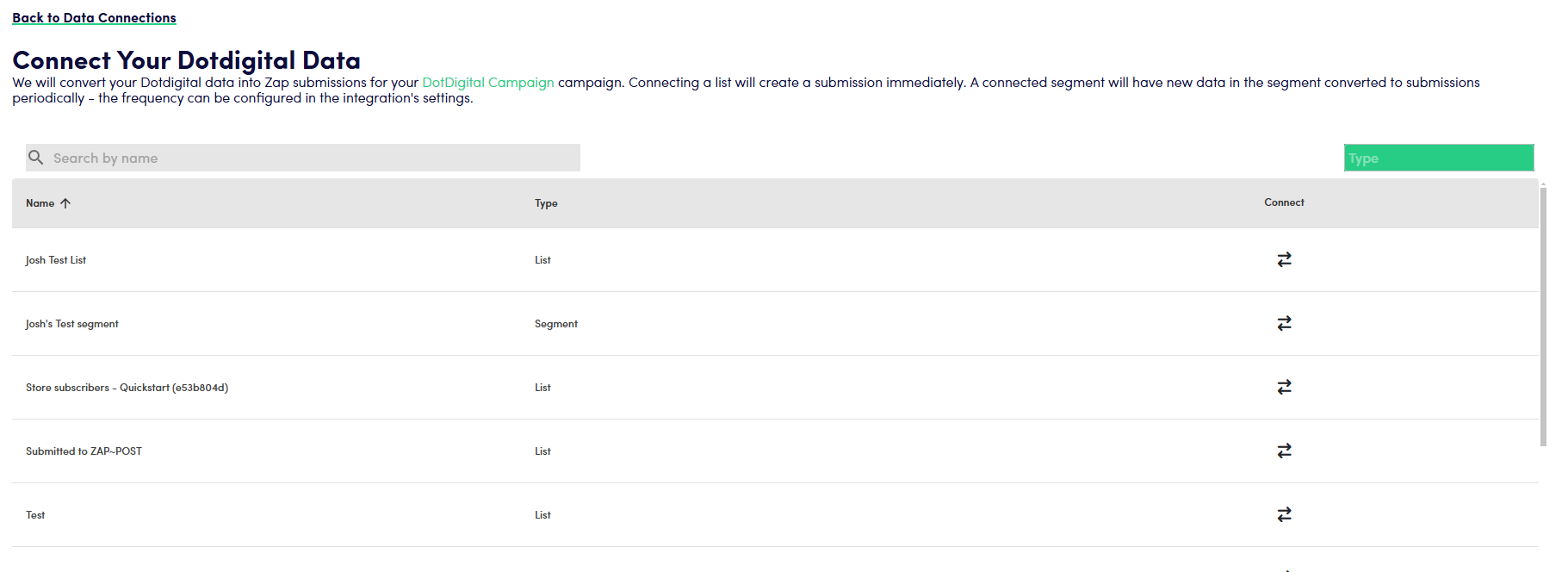Click into Search by name field
Screen dimensions: 1568x572
[310, 158]
